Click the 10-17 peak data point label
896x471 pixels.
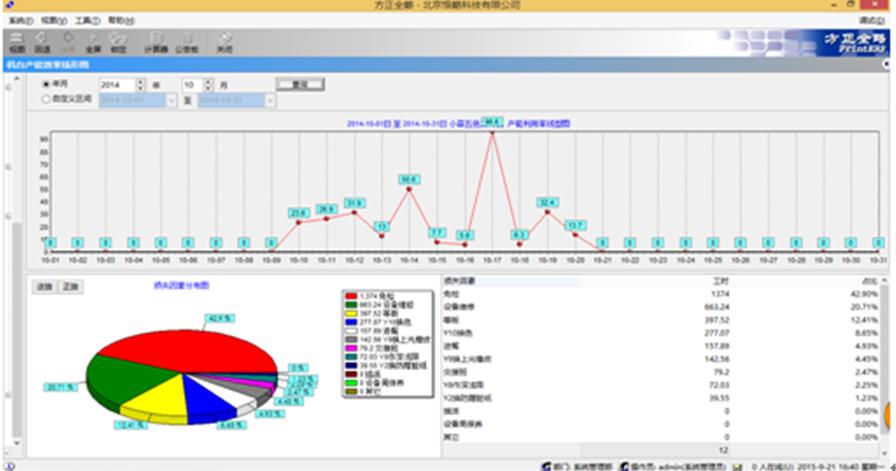coord(490,120)
